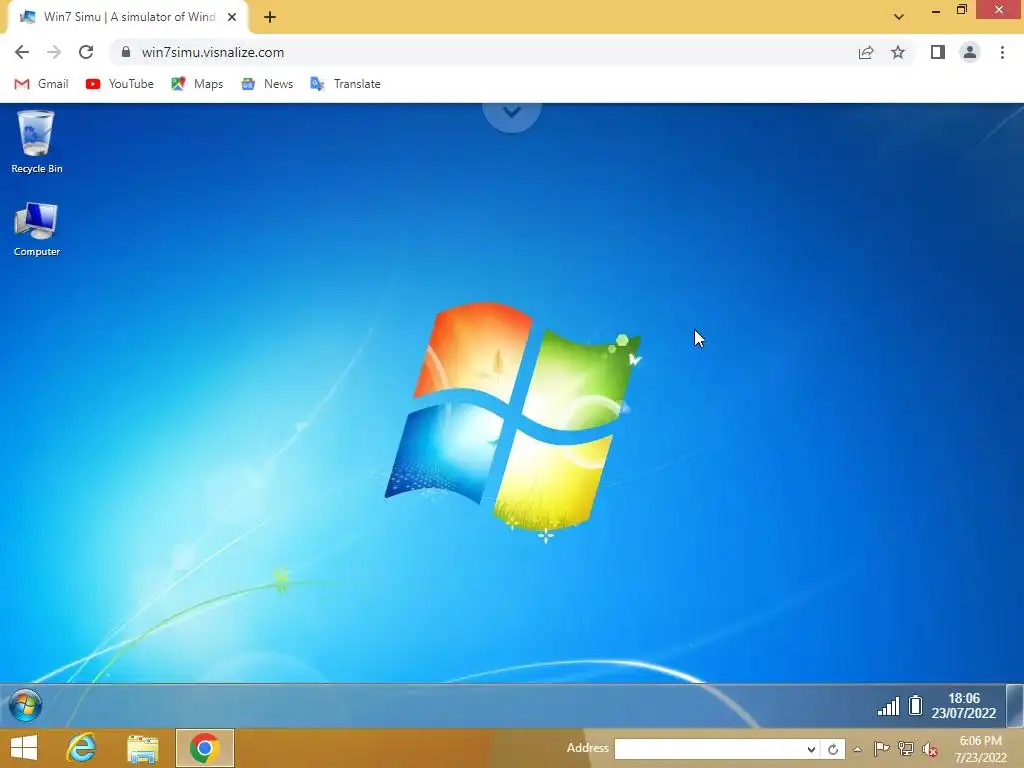This screenshot has width=1024, height=768.
Task: Open the Gmail bookmark
Action: 41,84
